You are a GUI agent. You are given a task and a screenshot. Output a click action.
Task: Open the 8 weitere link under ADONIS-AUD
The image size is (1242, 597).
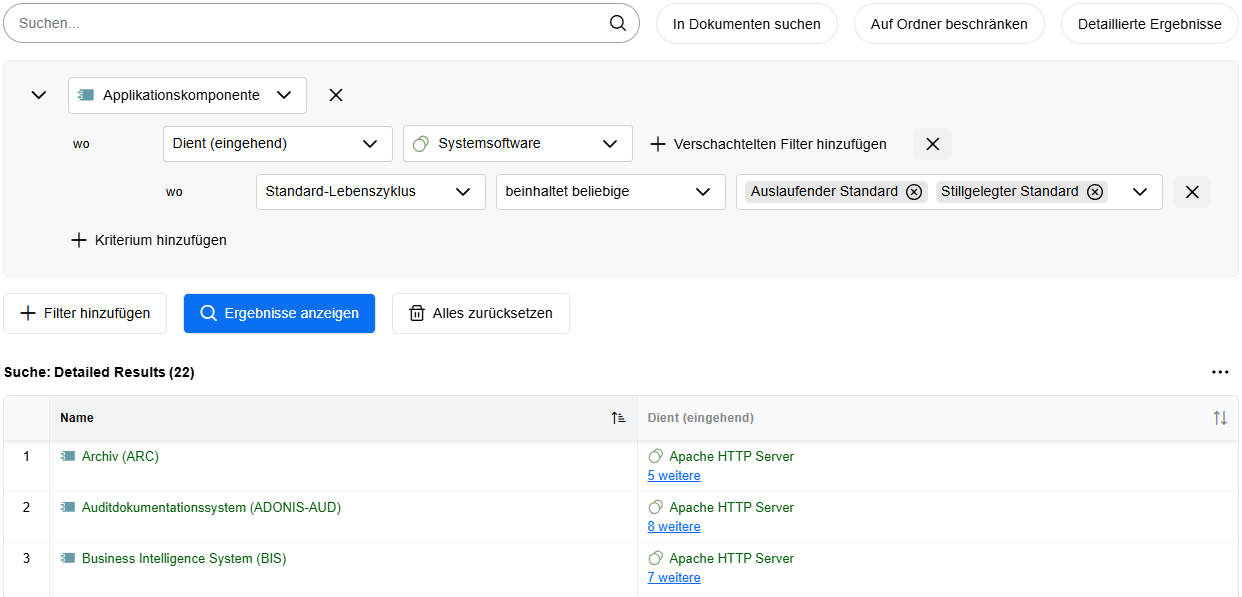(x=673, y=526)
